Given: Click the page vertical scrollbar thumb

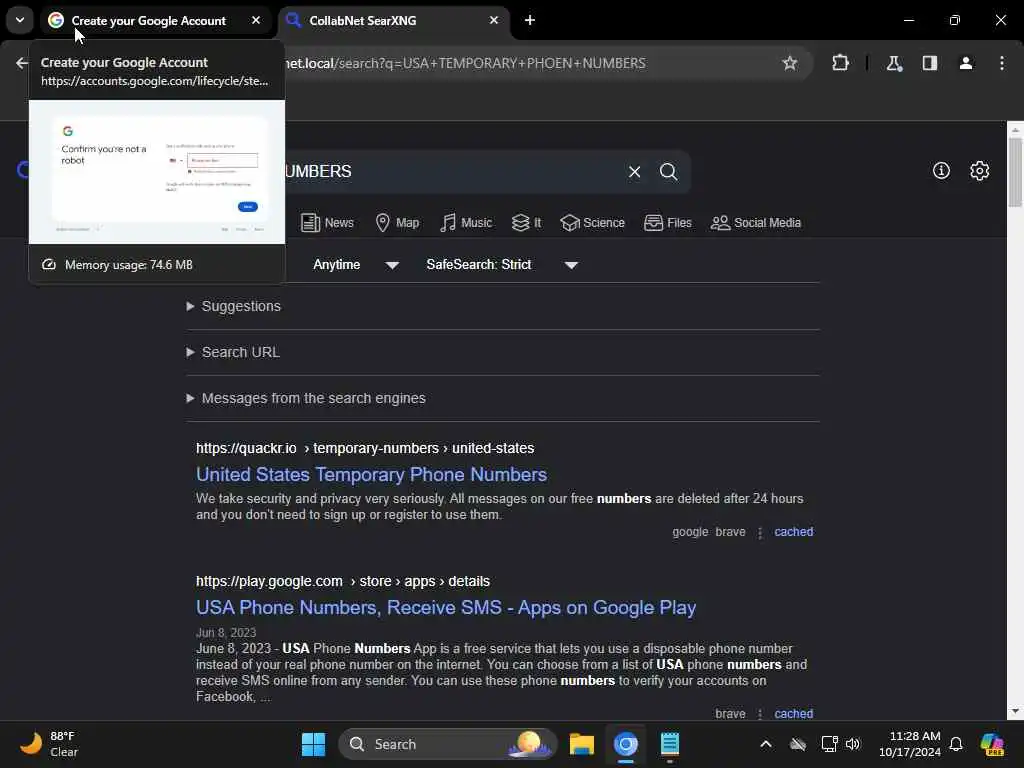Looking at the screenshot, I should [1015, 172].
